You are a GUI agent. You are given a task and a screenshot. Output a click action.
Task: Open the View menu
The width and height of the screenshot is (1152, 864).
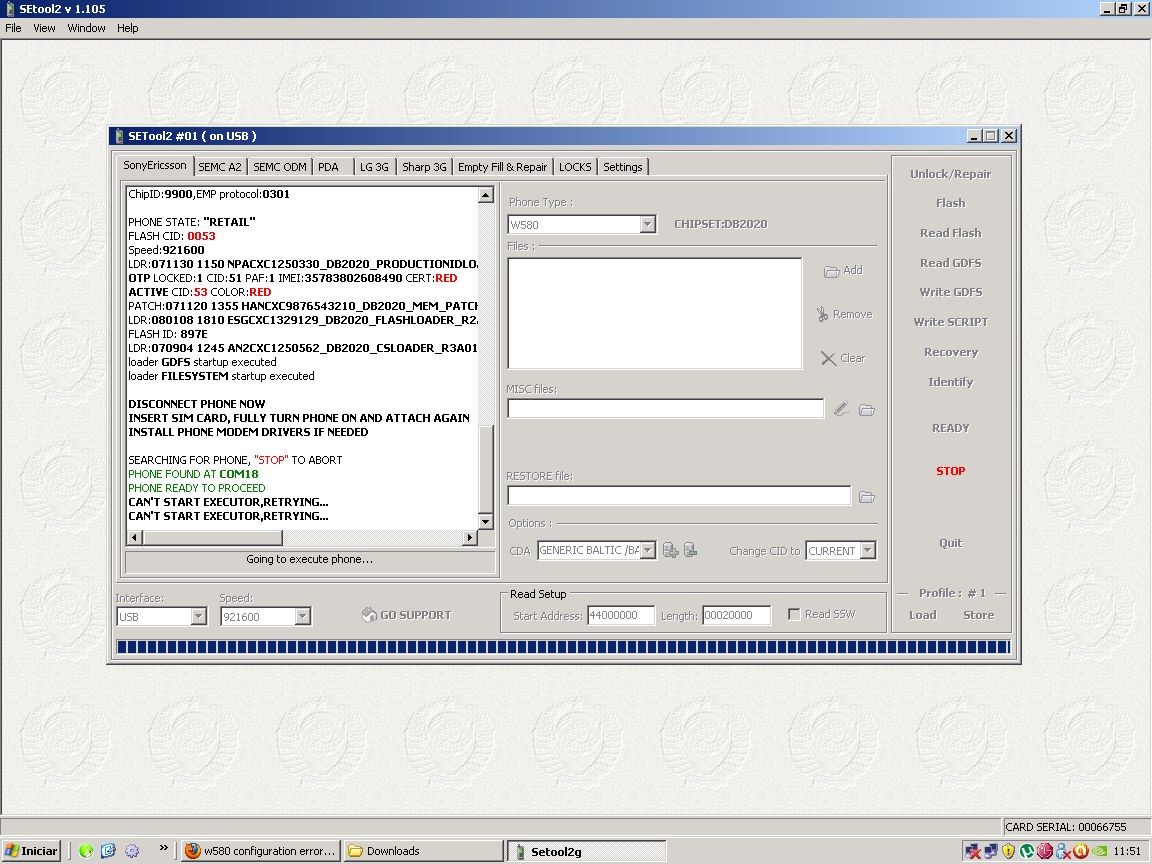(x=44, y=28)
